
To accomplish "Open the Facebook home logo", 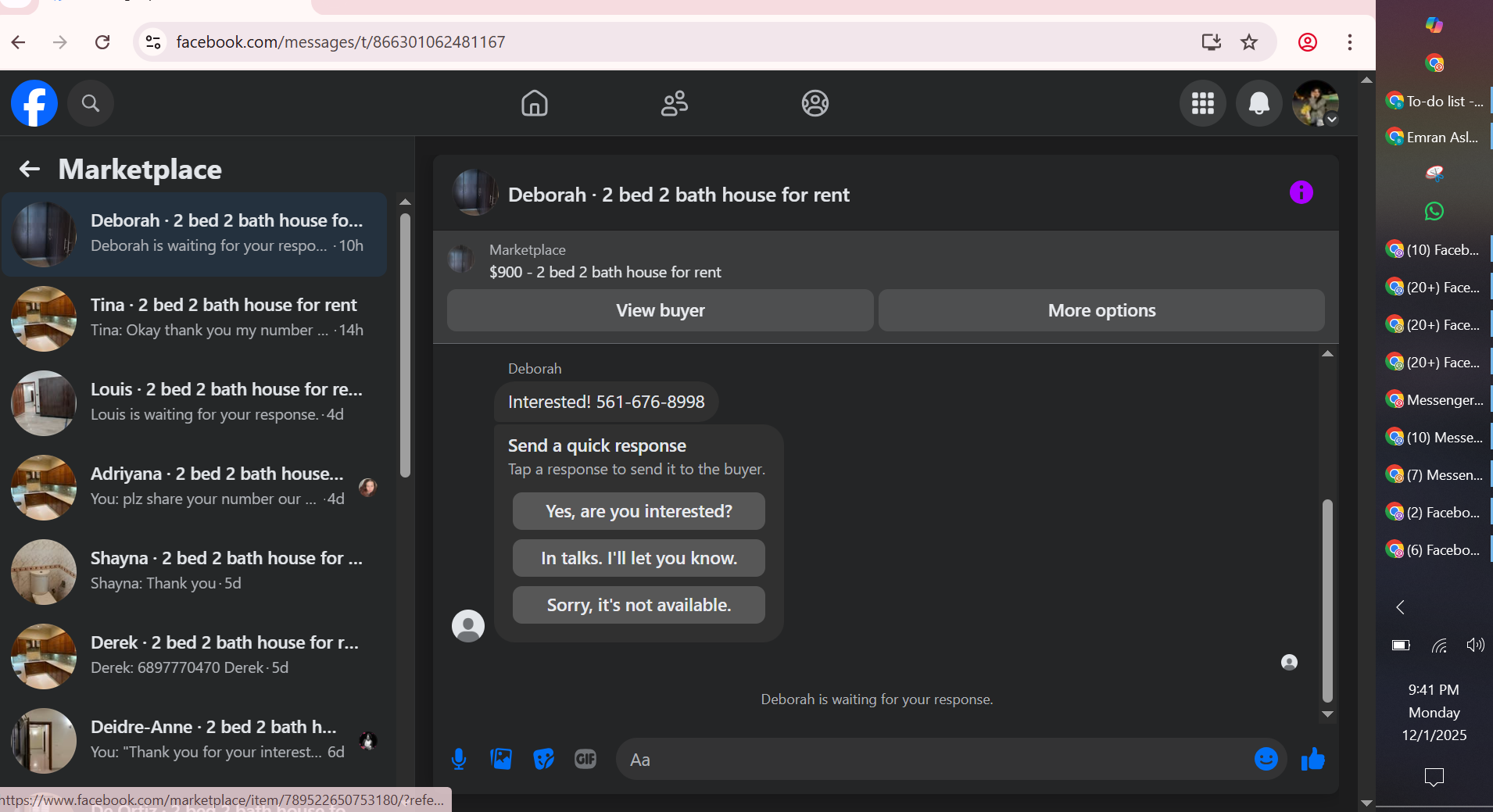I will [x=34, y=103].
